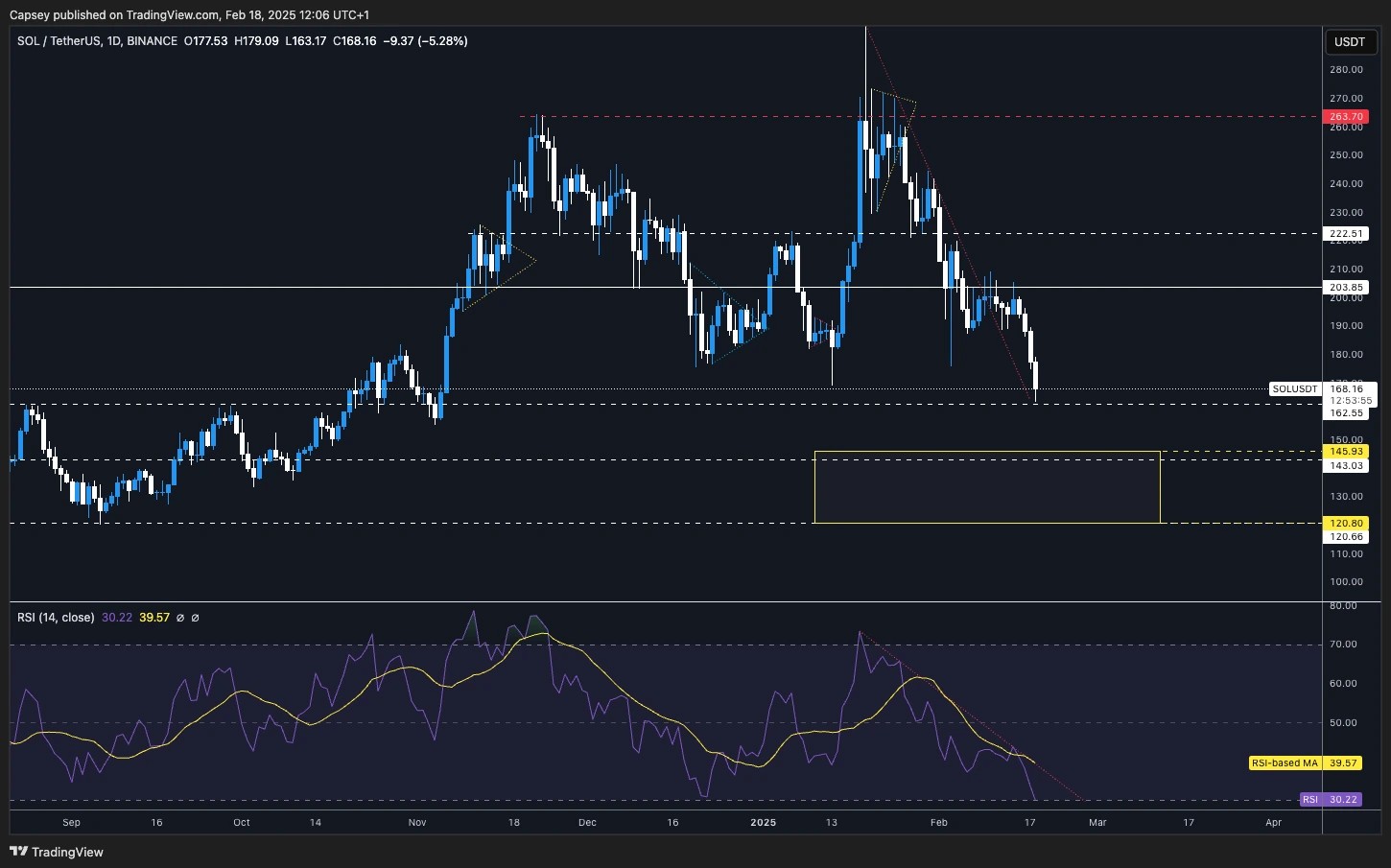This screenshot has height=868, width=1391.
Task: Click the second circle-slash icon in RSI pane
Action: coord(196,618)
